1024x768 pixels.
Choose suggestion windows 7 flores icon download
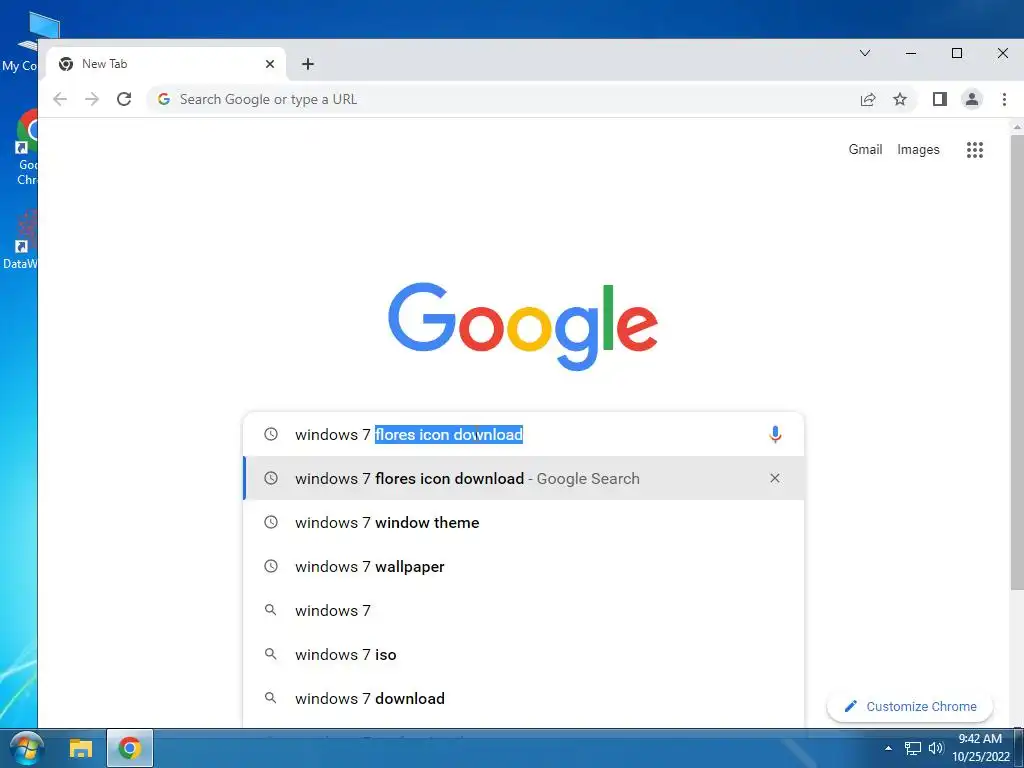(523, 478)
